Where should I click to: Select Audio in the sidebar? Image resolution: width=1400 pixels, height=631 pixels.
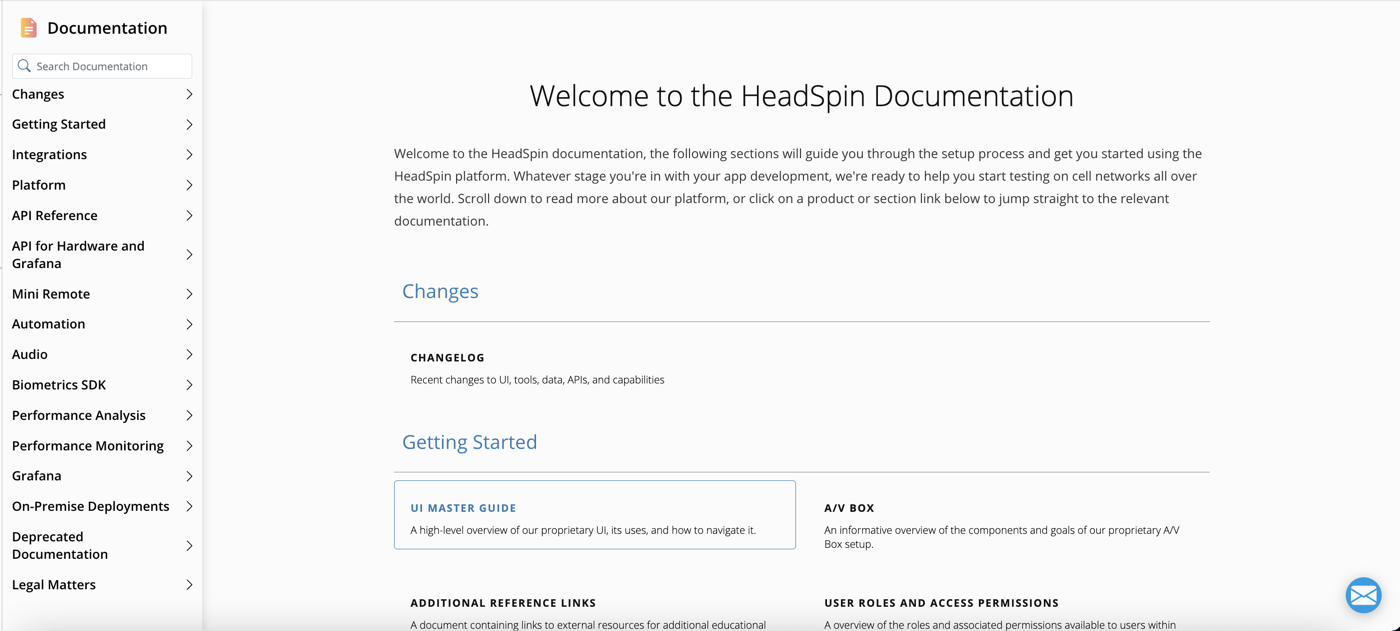tap(30, 354)
